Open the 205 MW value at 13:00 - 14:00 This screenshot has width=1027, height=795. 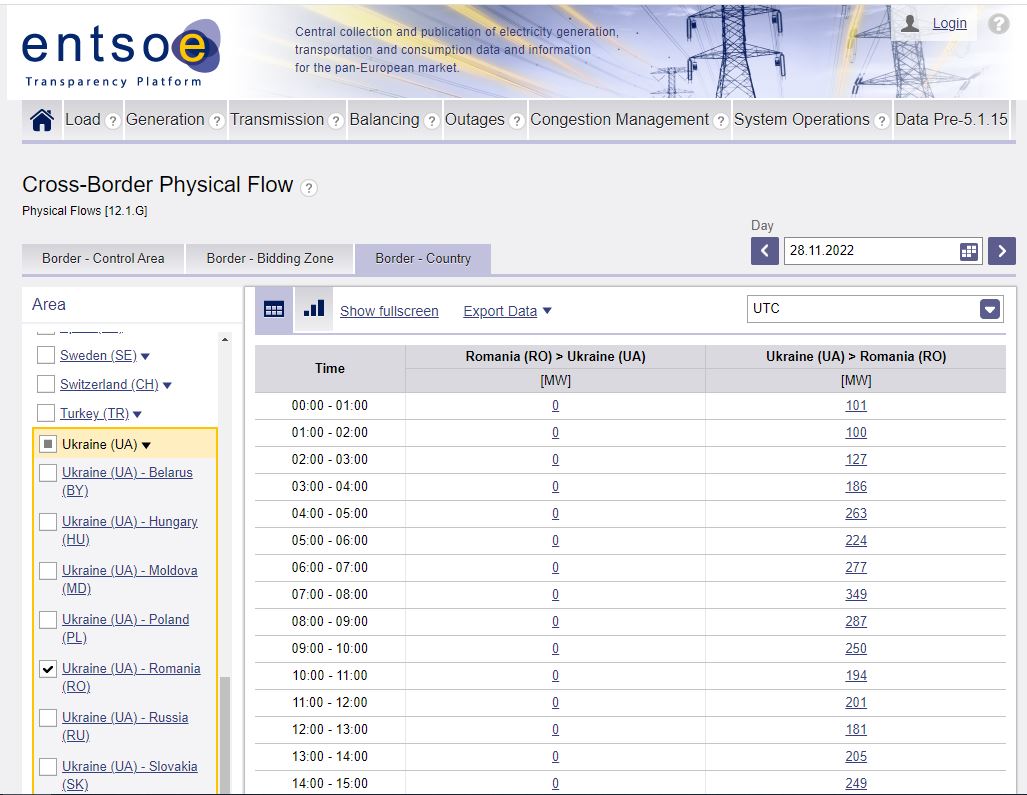pos(856,756)
